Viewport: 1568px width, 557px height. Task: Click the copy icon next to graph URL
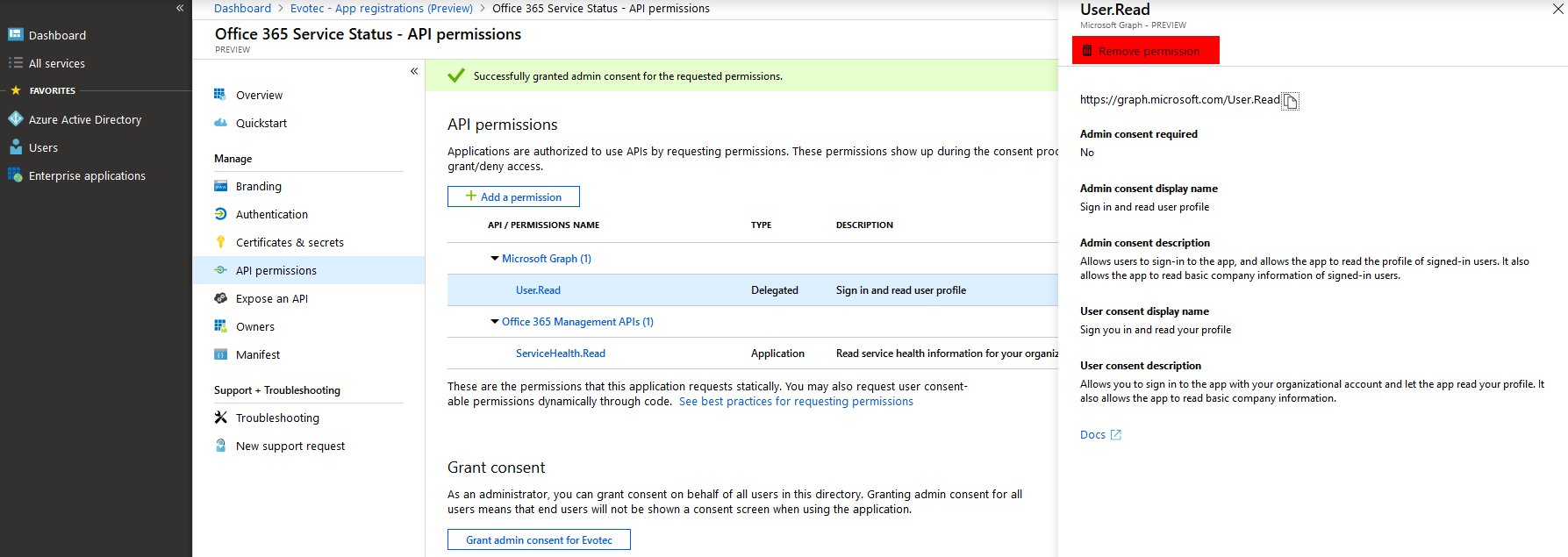(x=1290, y=102)
